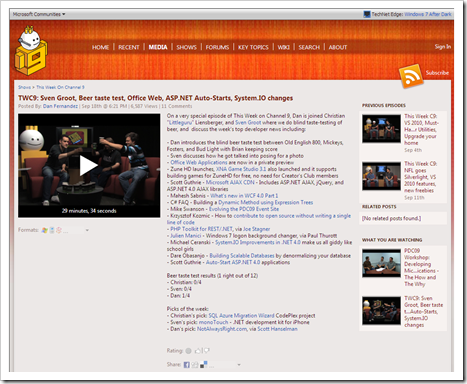This screenshot has height=384, width=467.
Task: Select the second format icon beside Formats
Action: (x=52, y=230)
